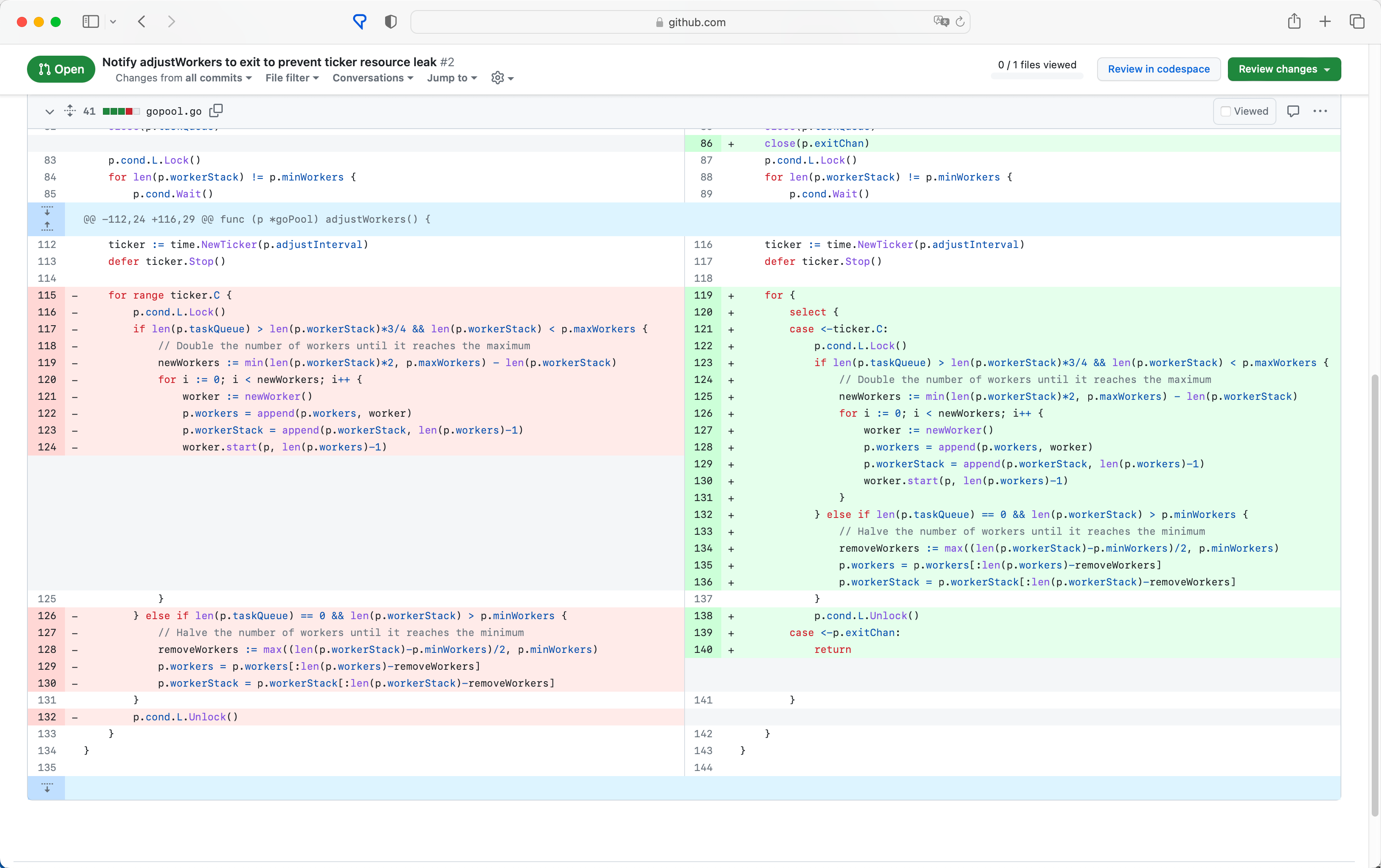Open gopool.go more options menu
Screen dimensions: 1381x868
(1320, 111)
